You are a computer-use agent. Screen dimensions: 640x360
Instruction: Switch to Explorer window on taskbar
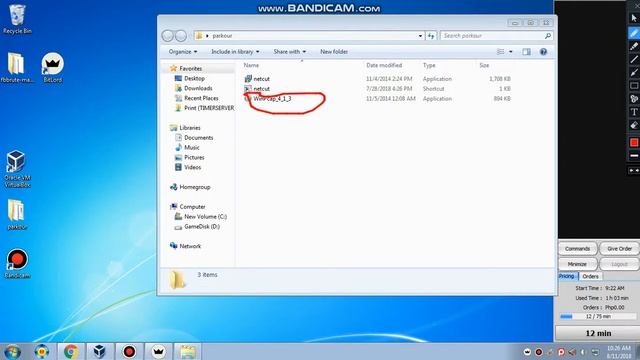188,351
